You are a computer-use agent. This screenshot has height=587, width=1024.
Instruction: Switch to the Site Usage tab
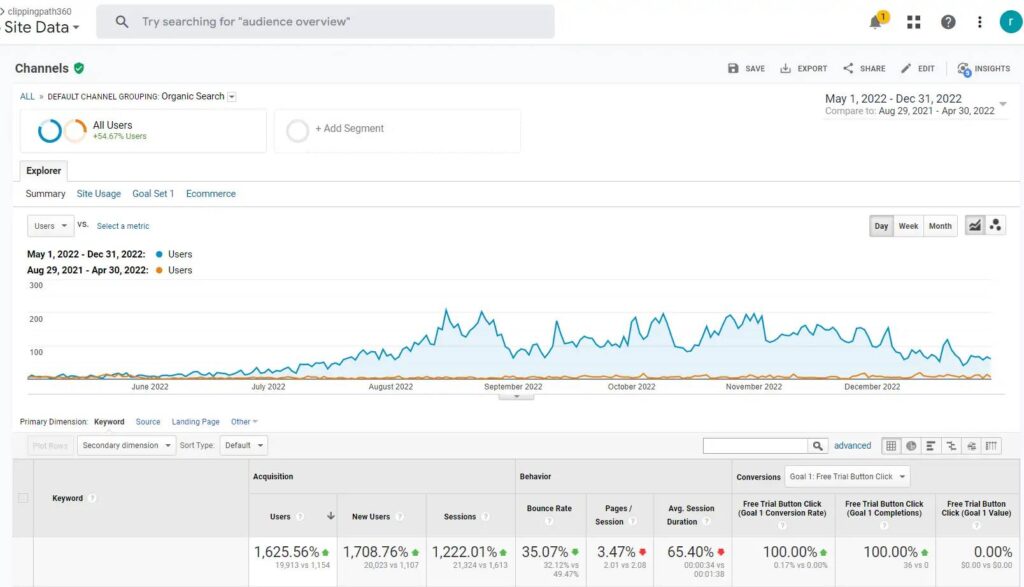click(99, 194)
